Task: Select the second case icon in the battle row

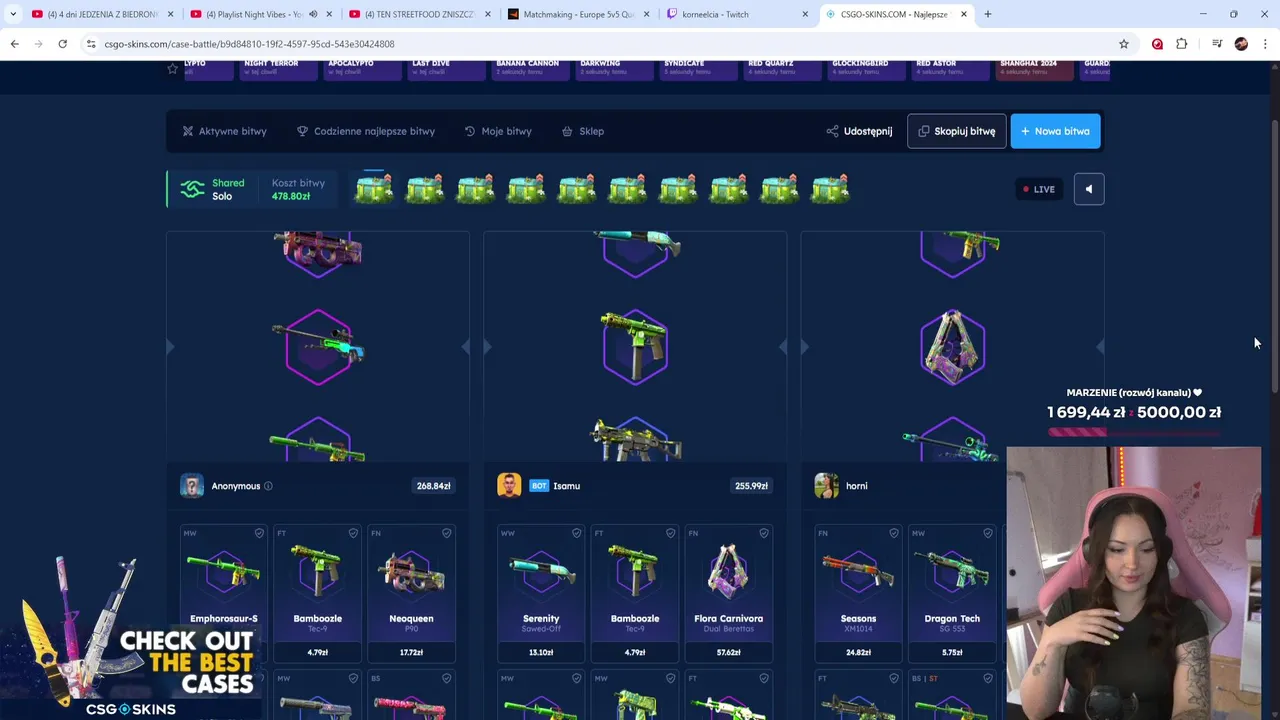Action: pos(425,188)
